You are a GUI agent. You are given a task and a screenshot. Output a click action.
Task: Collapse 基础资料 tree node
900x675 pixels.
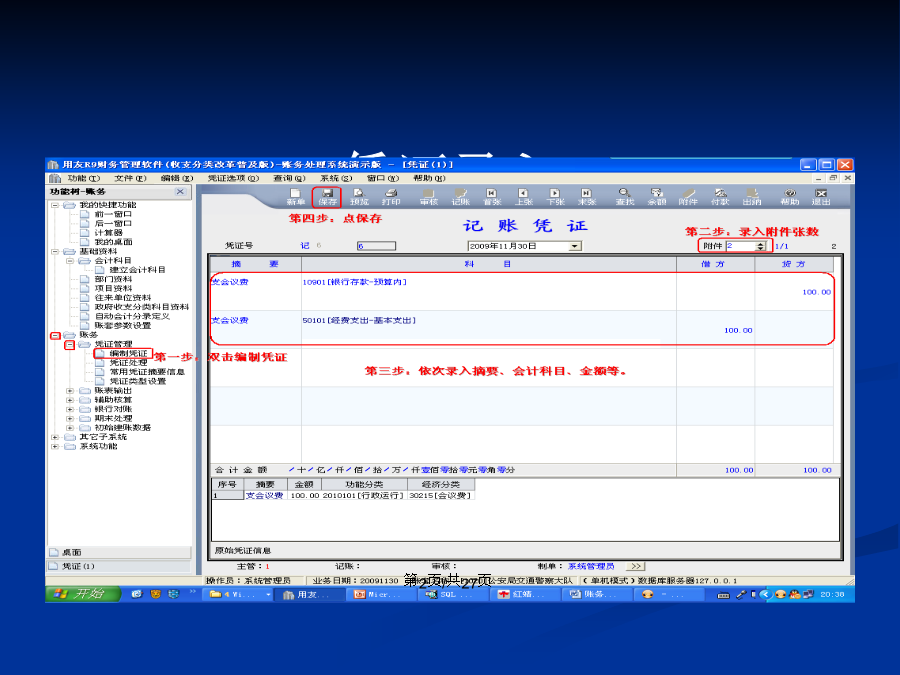click(55, 251)
